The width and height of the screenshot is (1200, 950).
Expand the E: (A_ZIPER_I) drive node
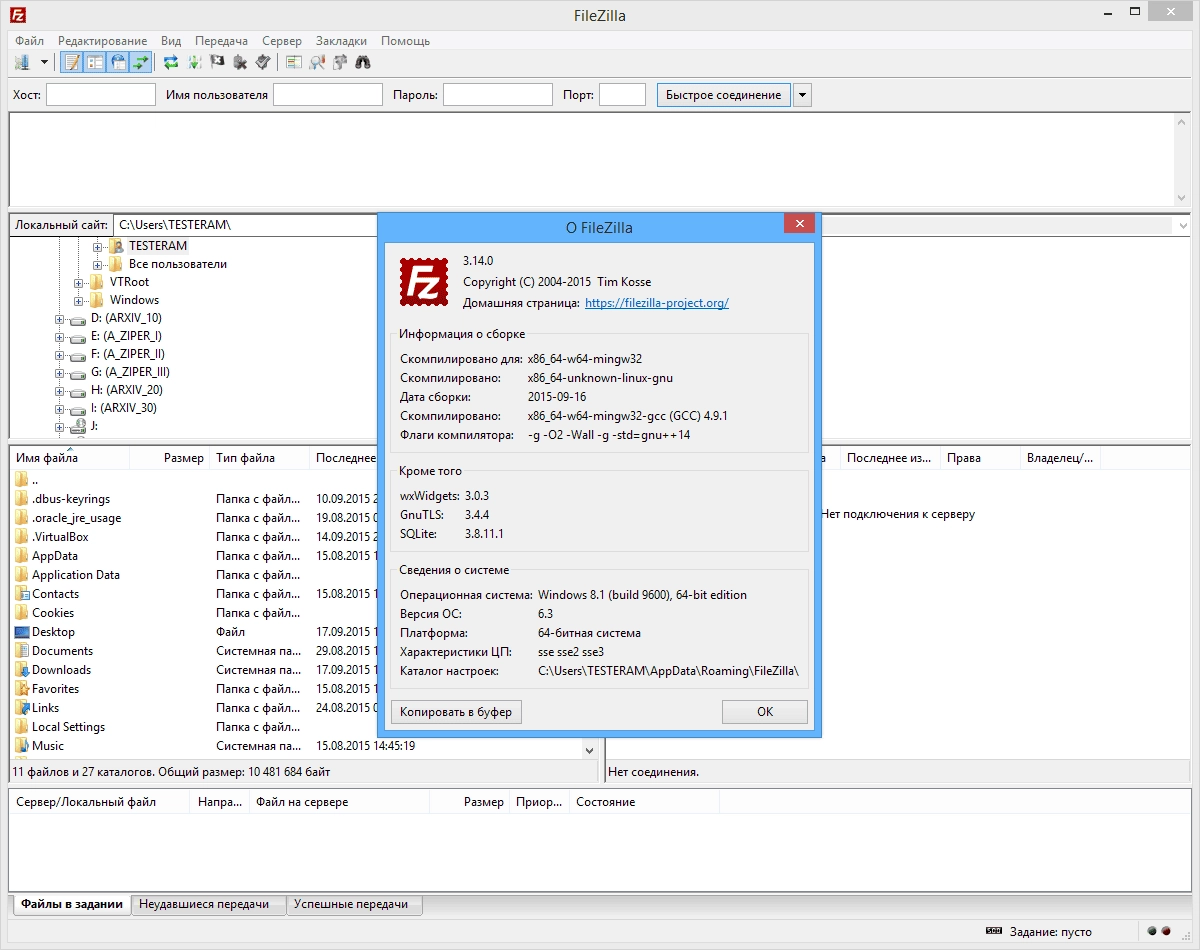pyautogui.click(x=60, y=336)
